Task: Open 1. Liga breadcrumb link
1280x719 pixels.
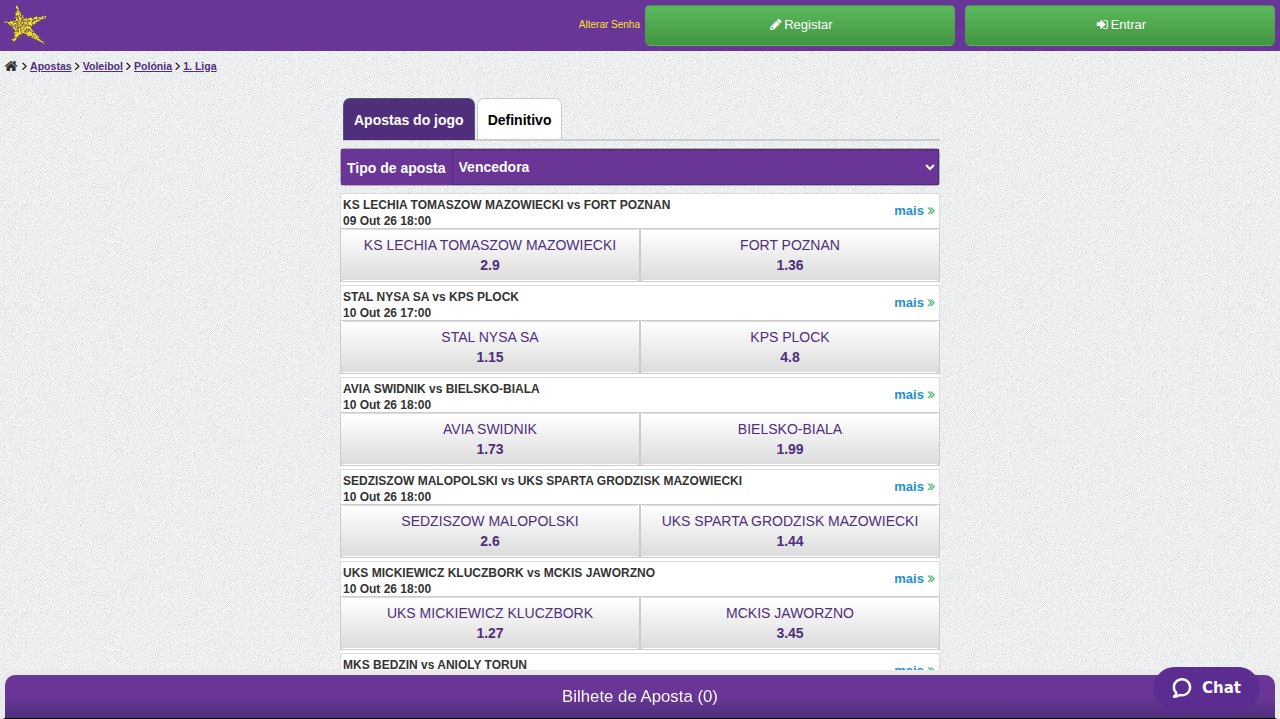Action: (200, 66)
